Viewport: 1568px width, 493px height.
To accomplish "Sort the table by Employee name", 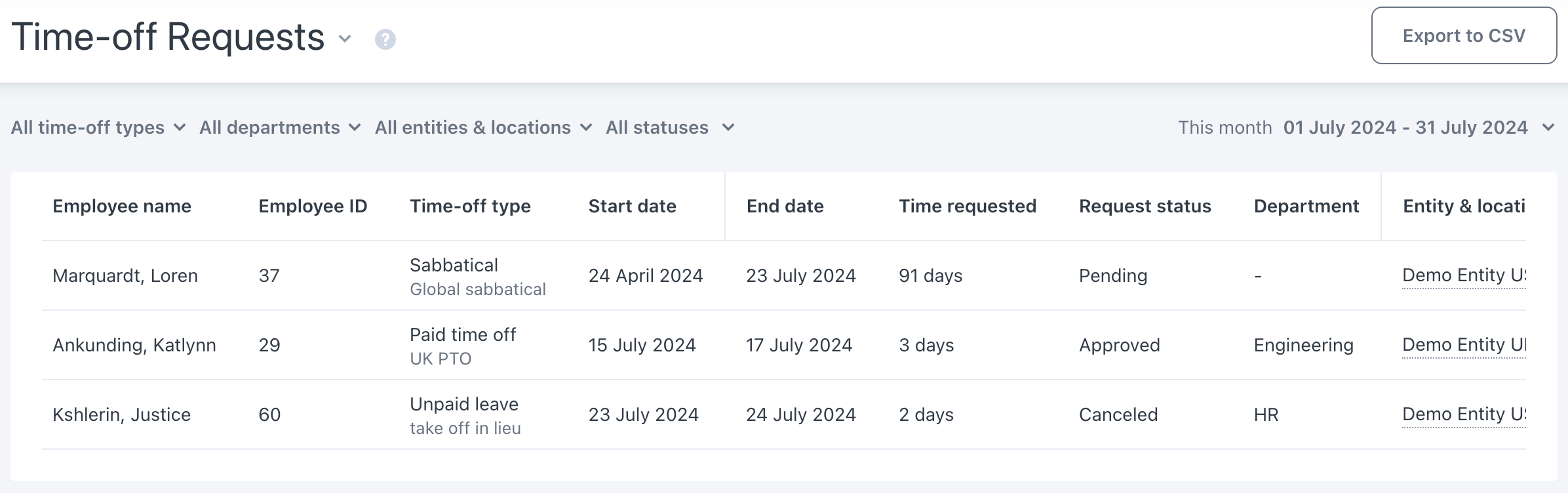I will 123,206.
